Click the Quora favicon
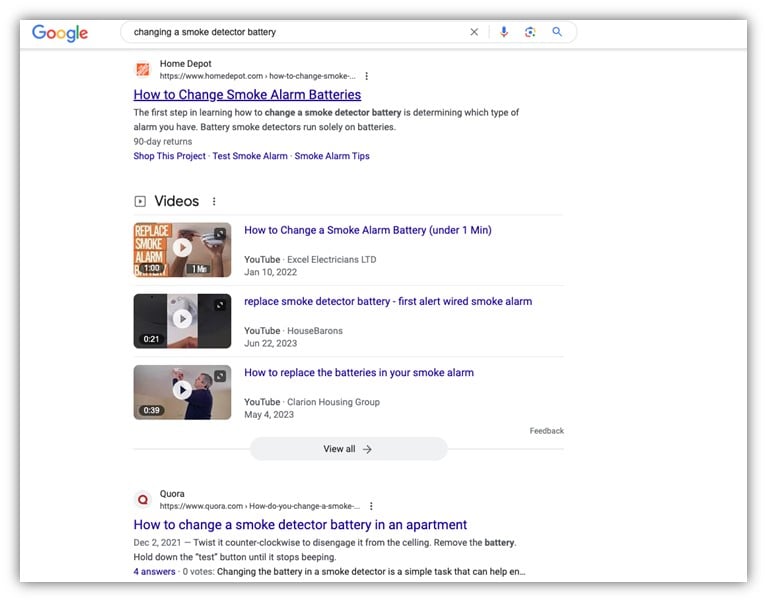The height and width of the screenshot is (602, 767). pos(143,499)
